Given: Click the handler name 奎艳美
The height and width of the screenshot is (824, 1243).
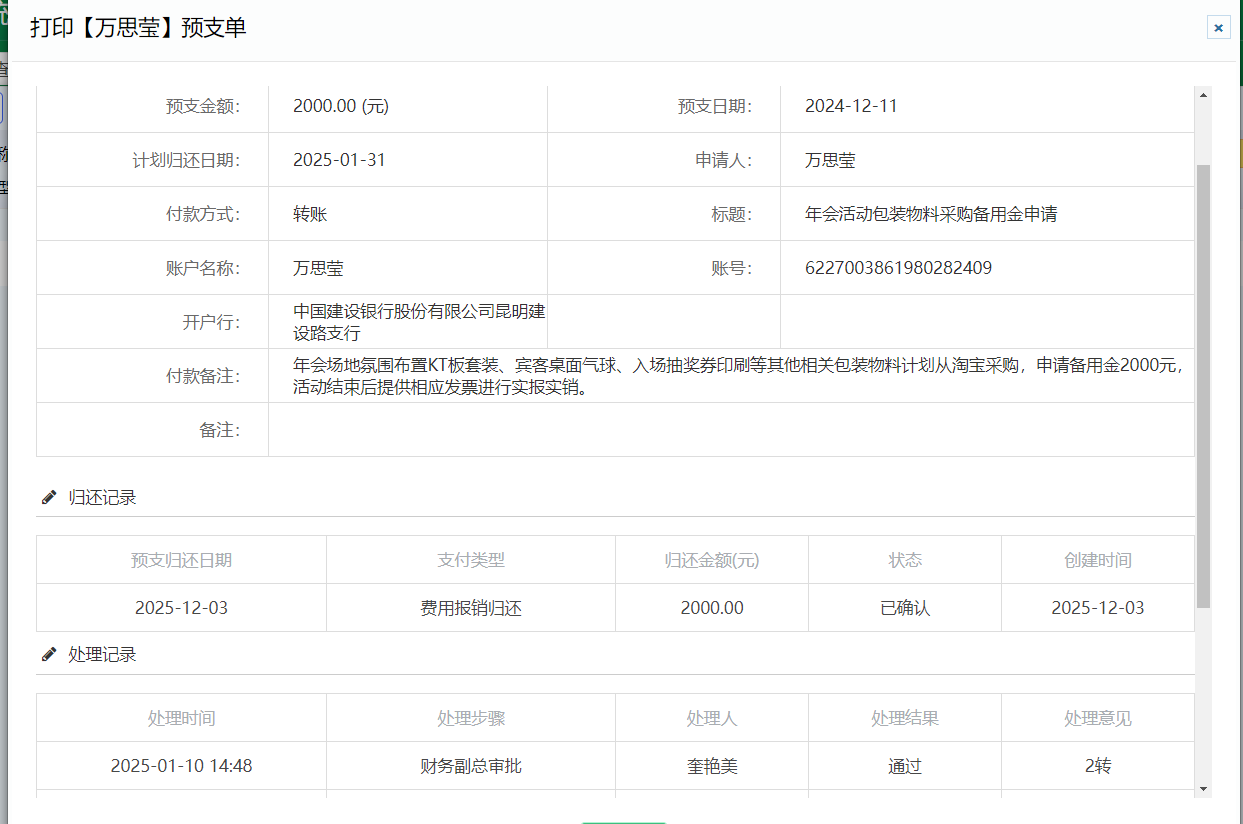Looking at the screenshot, I should (712, 766).
